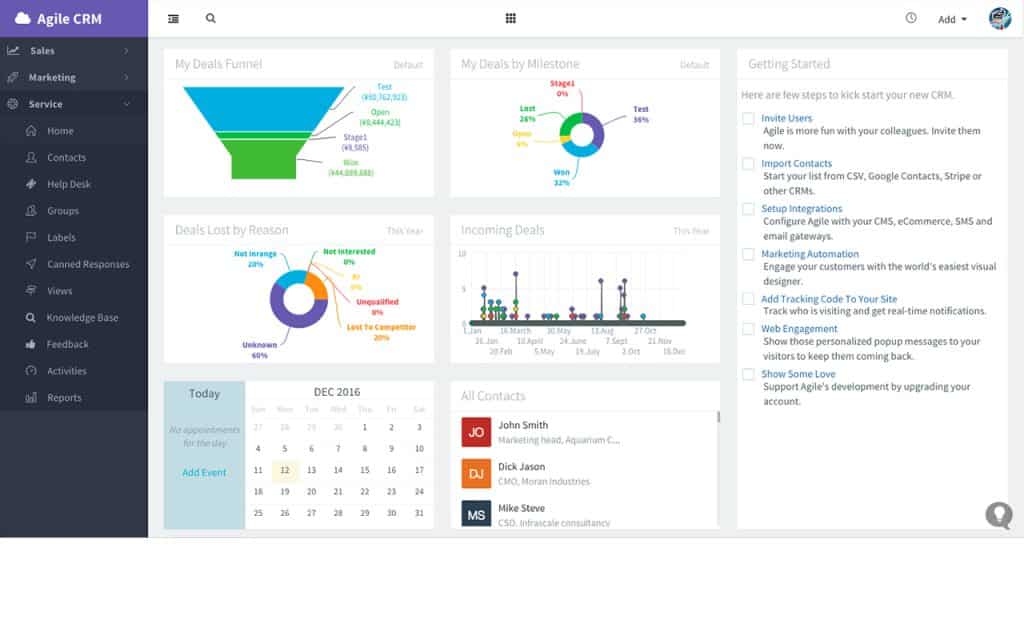The width and height of the screenshot is (1024, 640).
Task: Expand the Sales section in the sidebar
Action: 74,50
